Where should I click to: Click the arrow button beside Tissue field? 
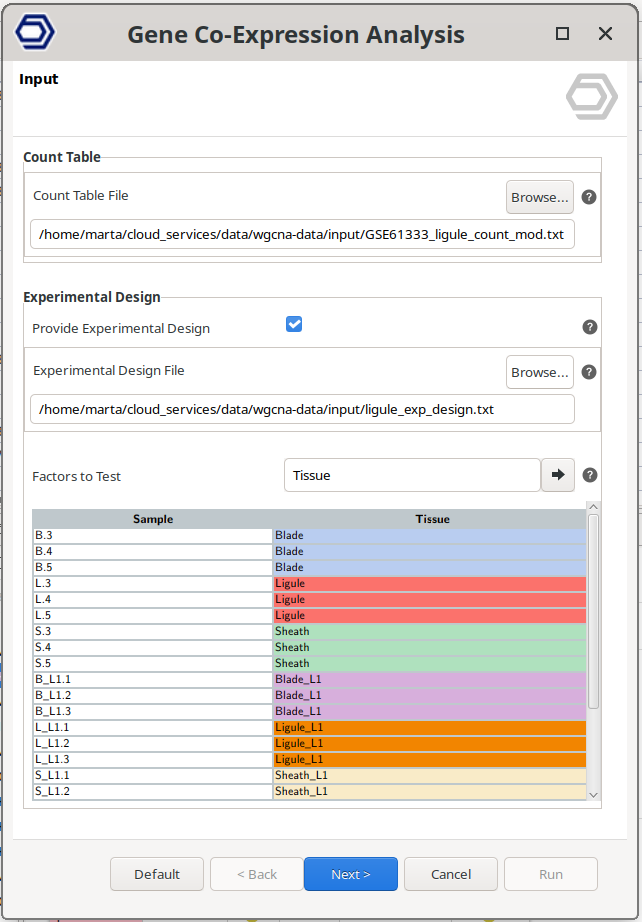(x=557, y=475)
